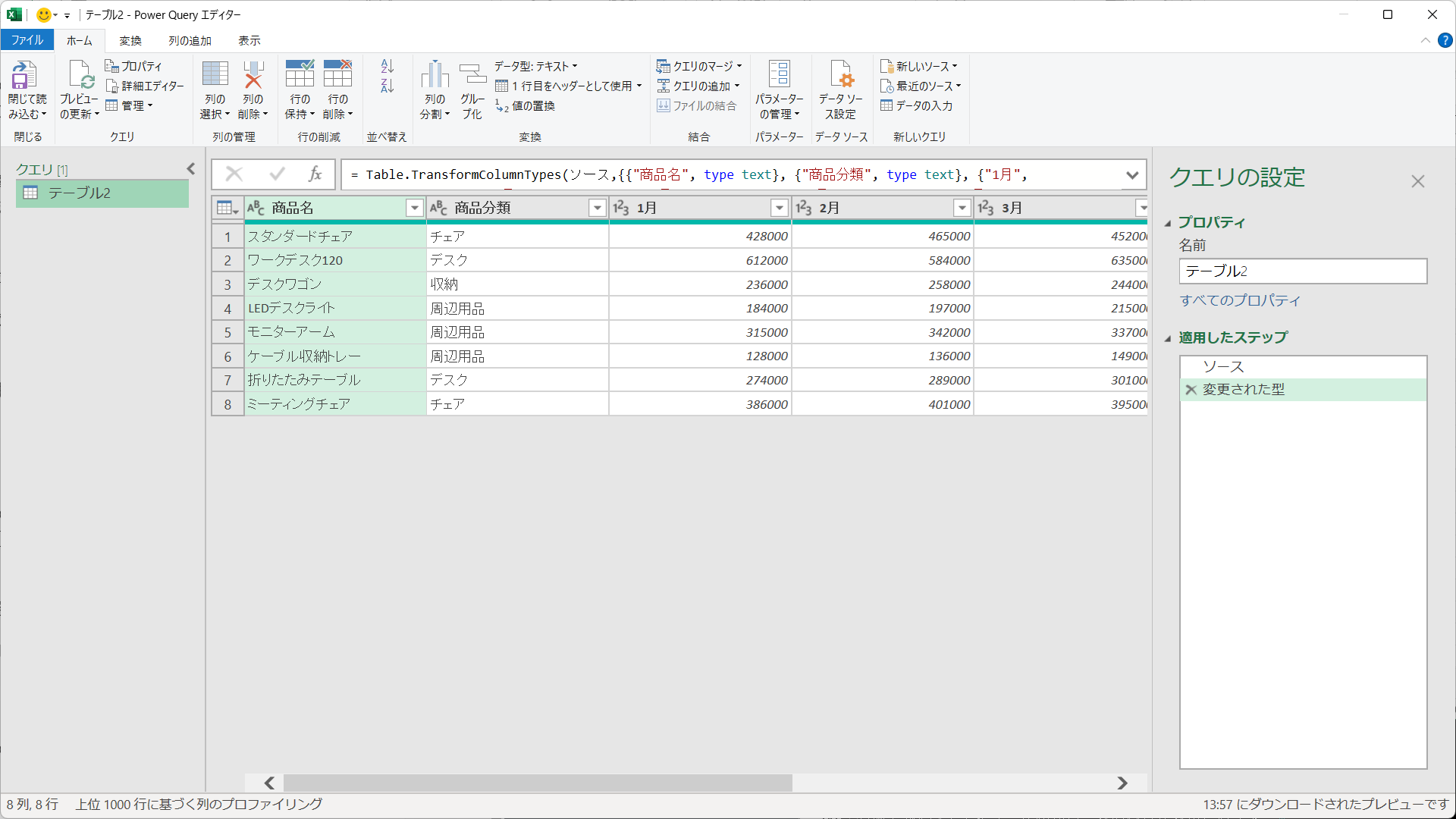Sort ascending with the A-Z icon
Image resolution: width=1456 pixels, height=819 pixels.
coord(388,66)
